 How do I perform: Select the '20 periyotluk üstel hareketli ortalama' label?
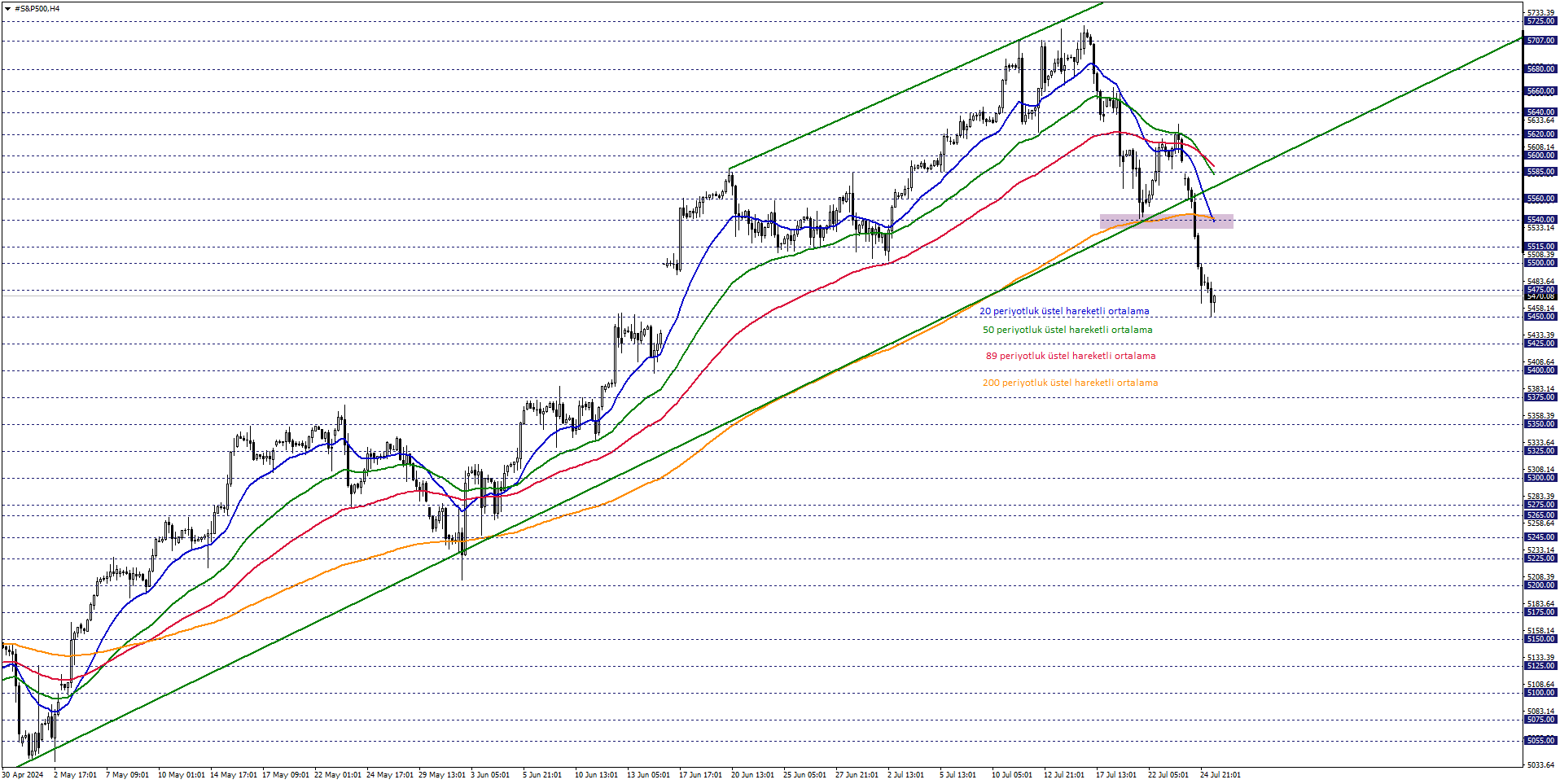point(1064,311)
